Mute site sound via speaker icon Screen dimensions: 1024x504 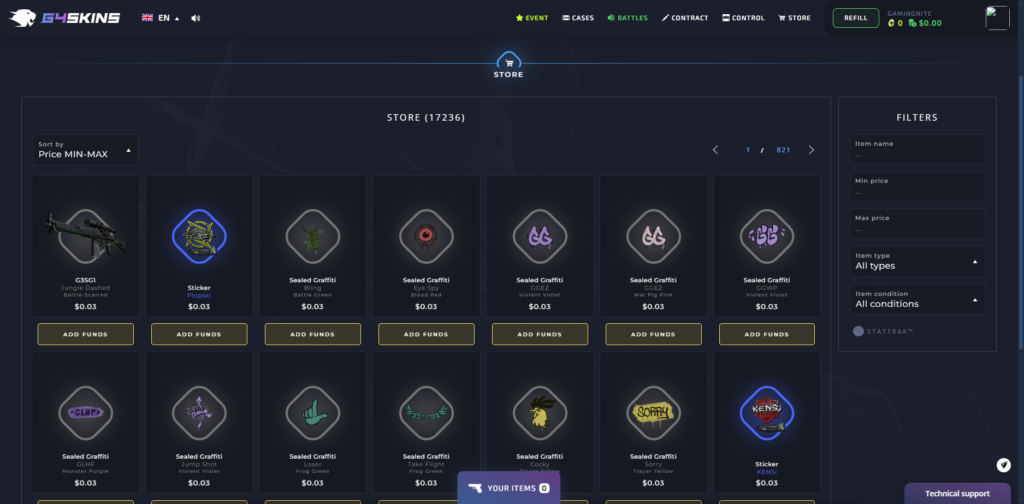point(195,18)
